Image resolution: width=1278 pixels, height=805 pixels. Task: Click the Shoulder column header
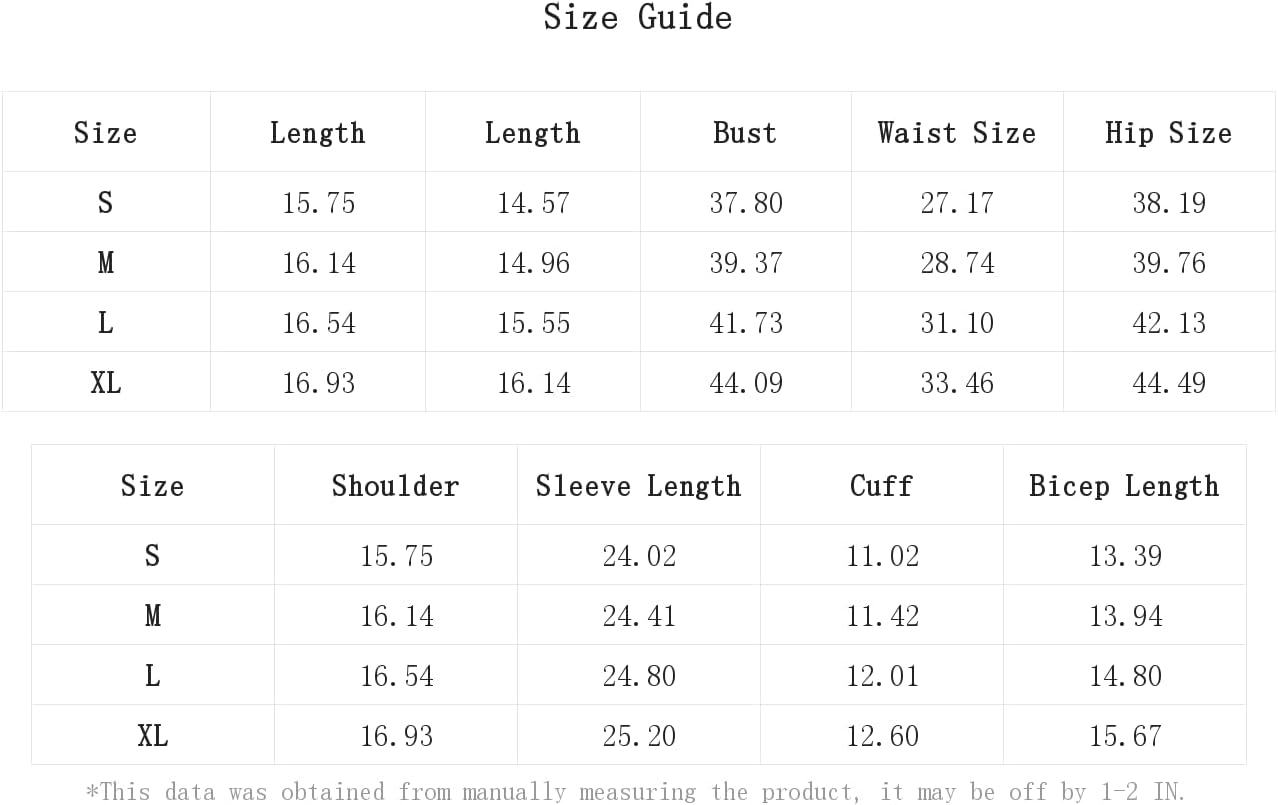click(x=396, y=486)
